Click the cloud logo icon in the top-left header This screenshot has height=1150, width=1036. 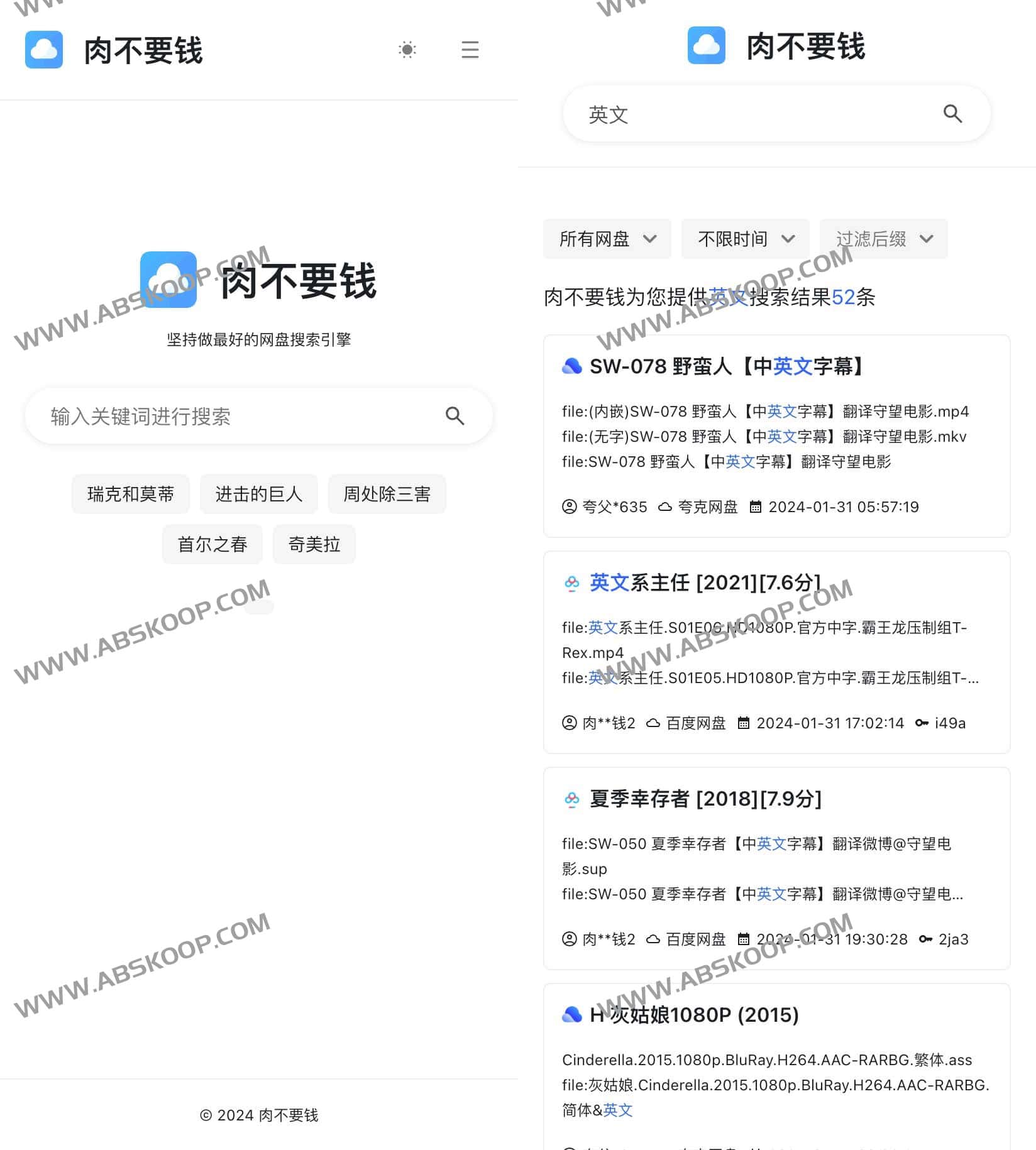point(43,50)
